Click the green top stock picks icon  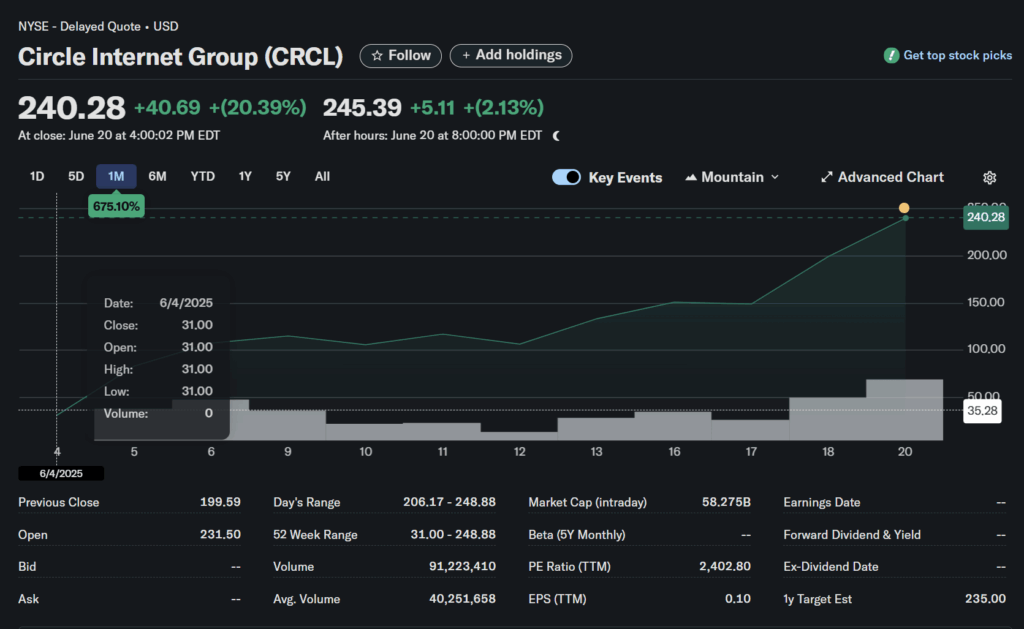(891, 56)
